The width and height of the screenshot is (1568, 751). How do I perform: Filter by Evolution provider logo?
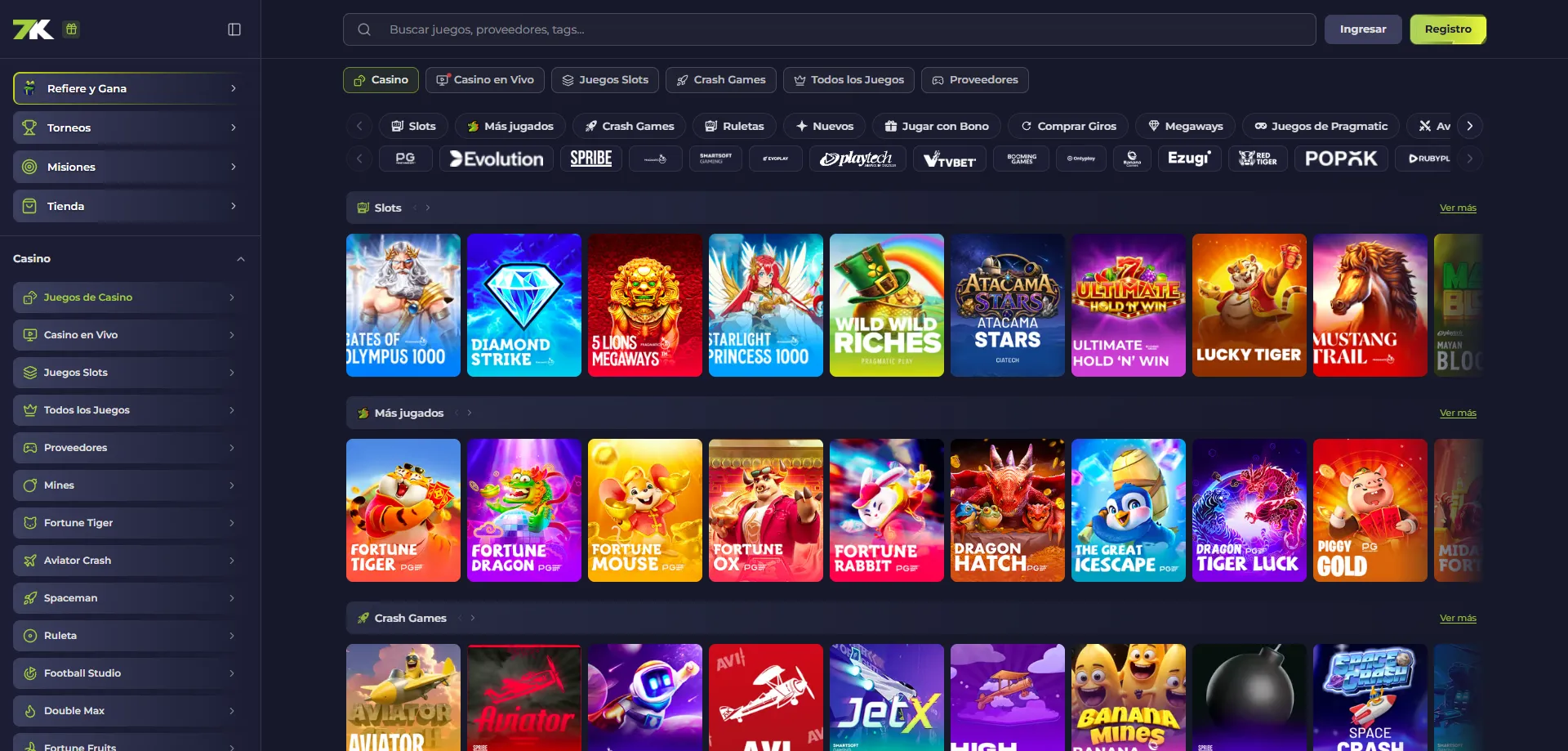point(497,159)
